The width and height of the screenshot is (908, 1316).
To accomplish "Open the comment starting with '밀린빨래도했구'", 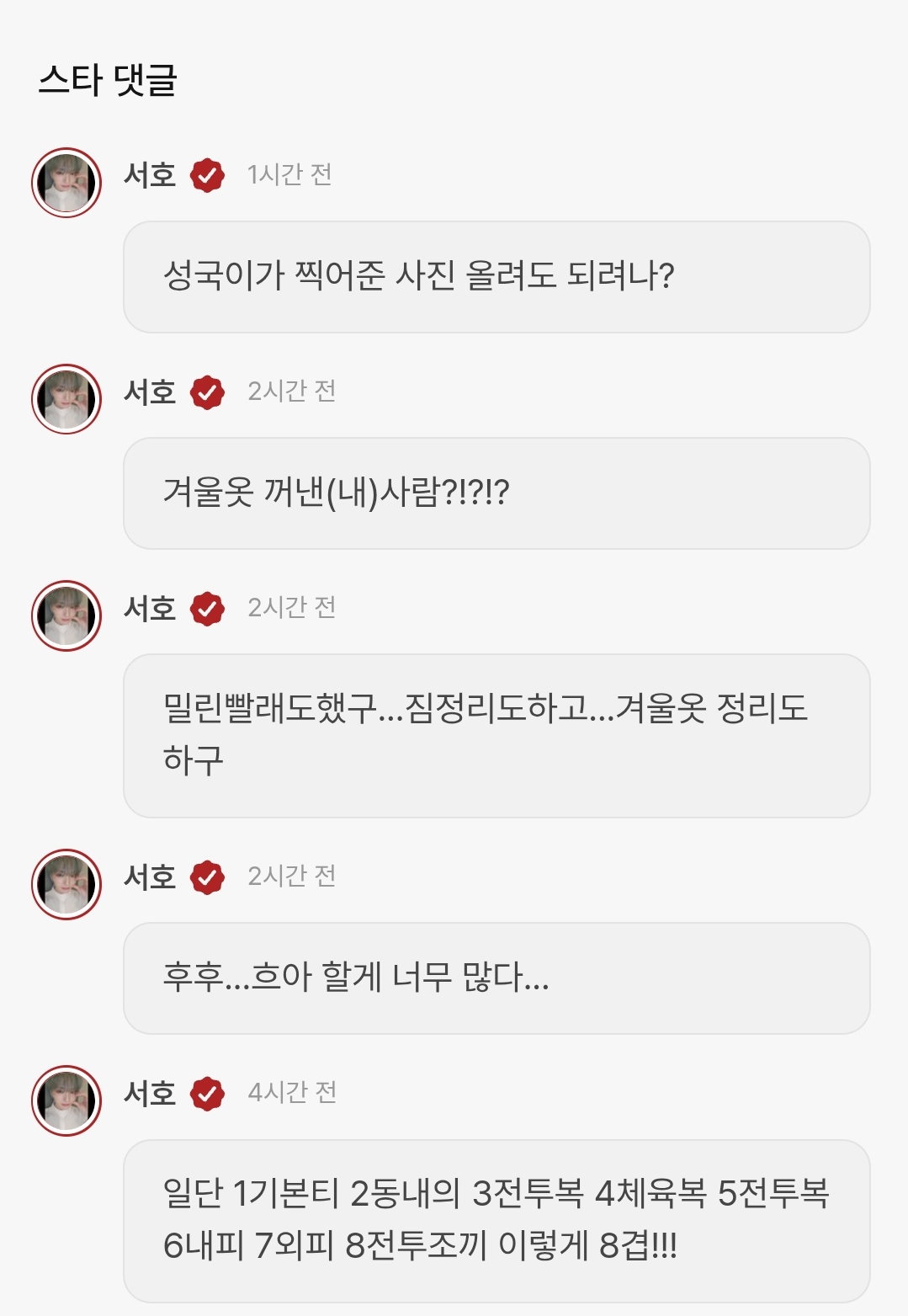I will 496,735.
